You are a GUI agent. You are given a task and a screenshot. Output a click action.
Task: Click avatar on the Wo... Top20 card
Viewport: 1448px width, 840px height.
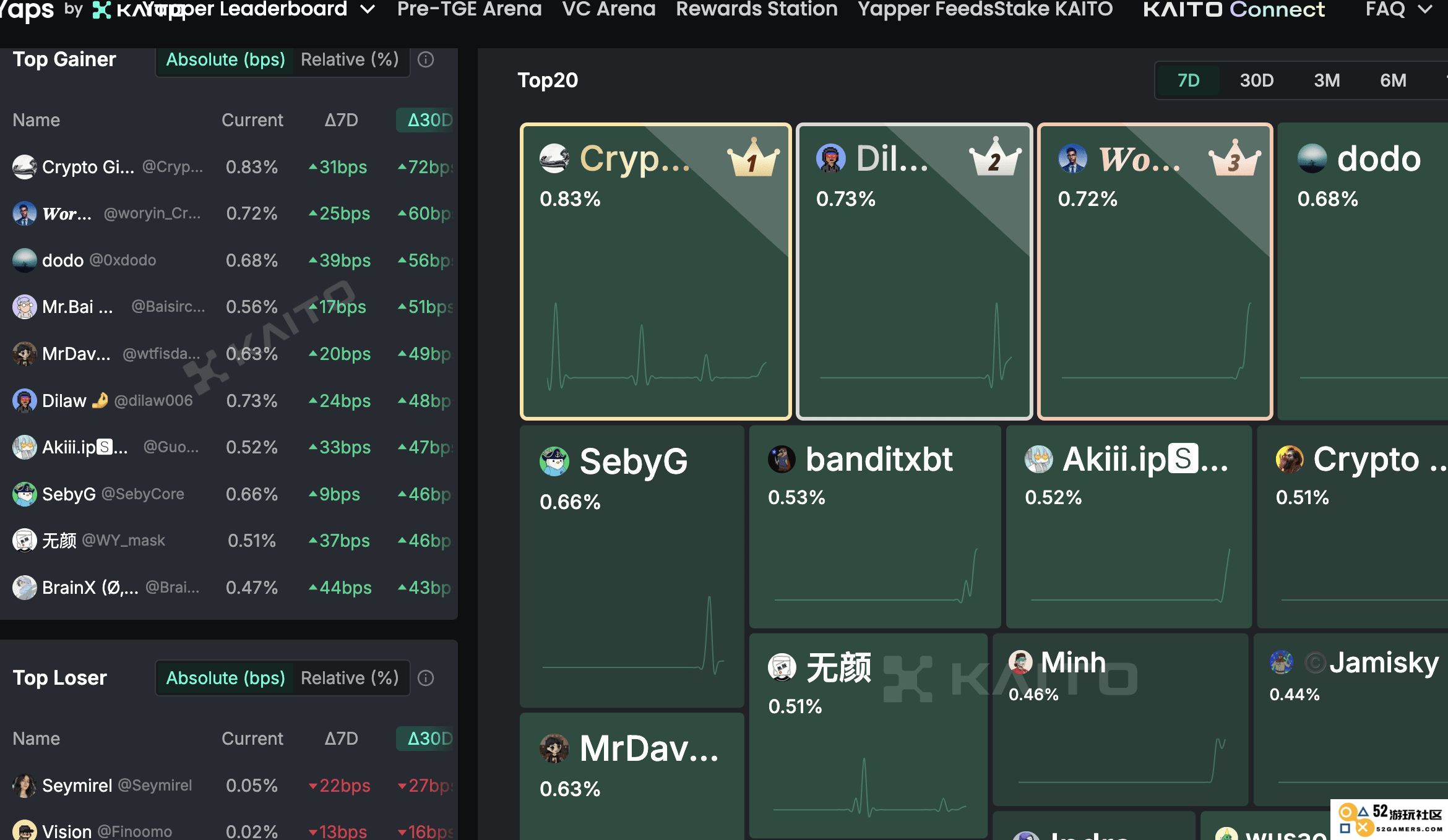(1073, 158)
